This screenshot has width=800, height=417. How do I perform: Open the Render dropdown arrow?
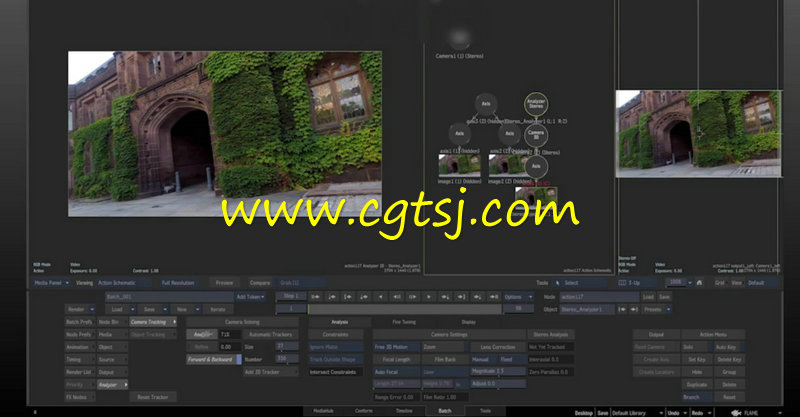click(92, 309)
